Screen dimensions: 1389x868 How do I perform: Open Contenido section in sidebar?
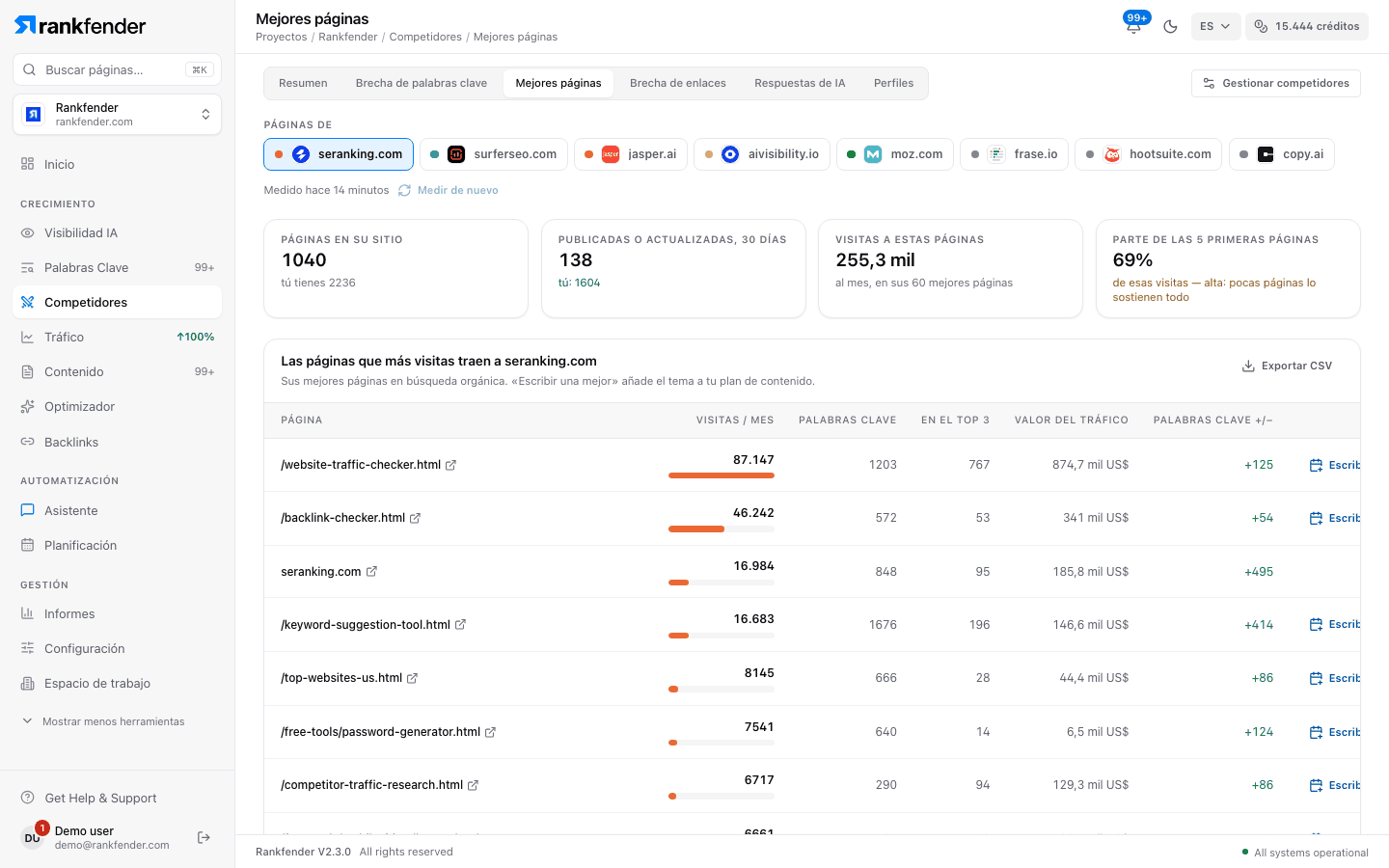[117, 371]
